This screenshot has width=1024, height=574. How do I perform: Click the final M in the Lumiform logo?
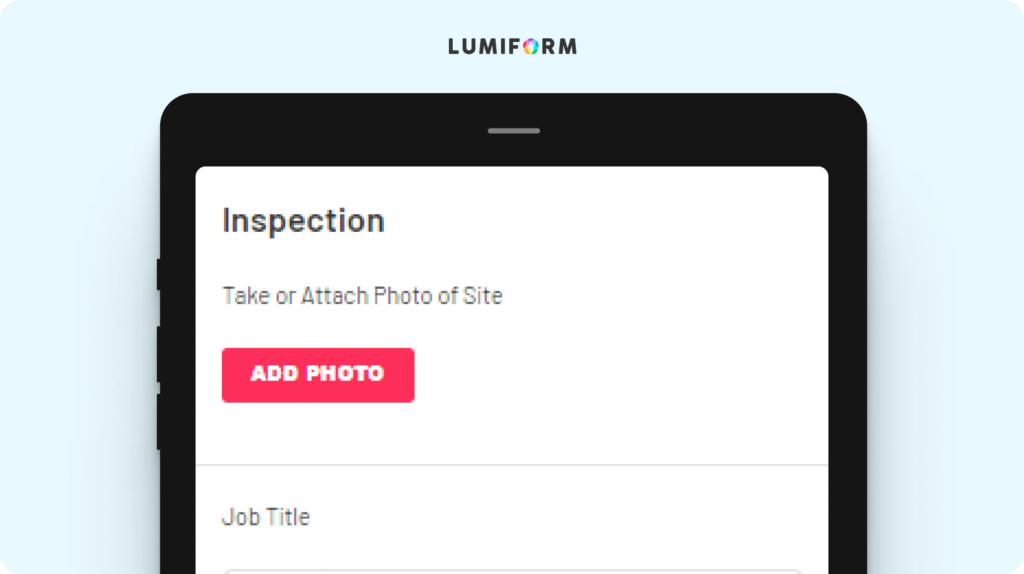[x=568, y=46]
